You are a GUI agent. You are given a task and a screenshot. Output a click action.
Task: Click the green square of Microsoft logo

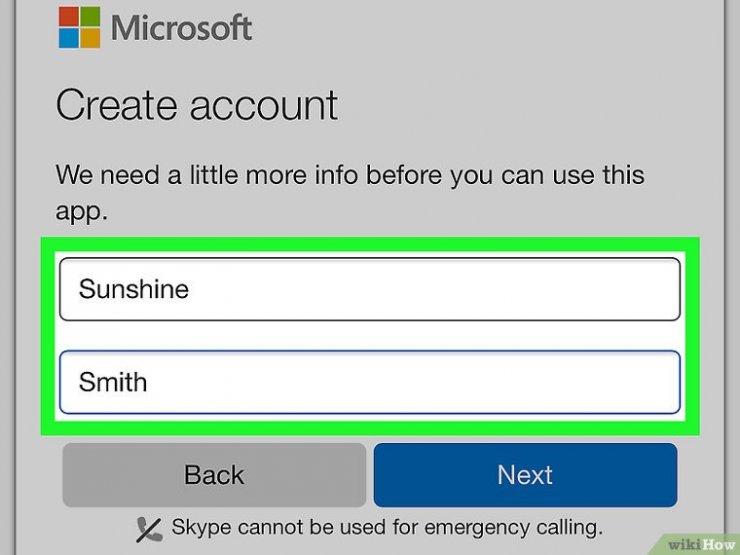coord(90,17)
